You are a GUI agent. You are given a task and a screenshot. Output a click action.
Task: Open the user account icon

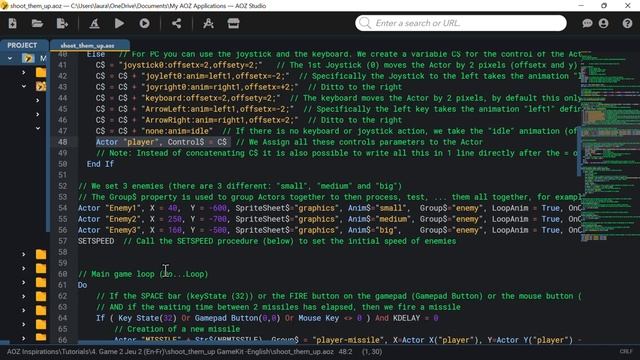point(603,23)
